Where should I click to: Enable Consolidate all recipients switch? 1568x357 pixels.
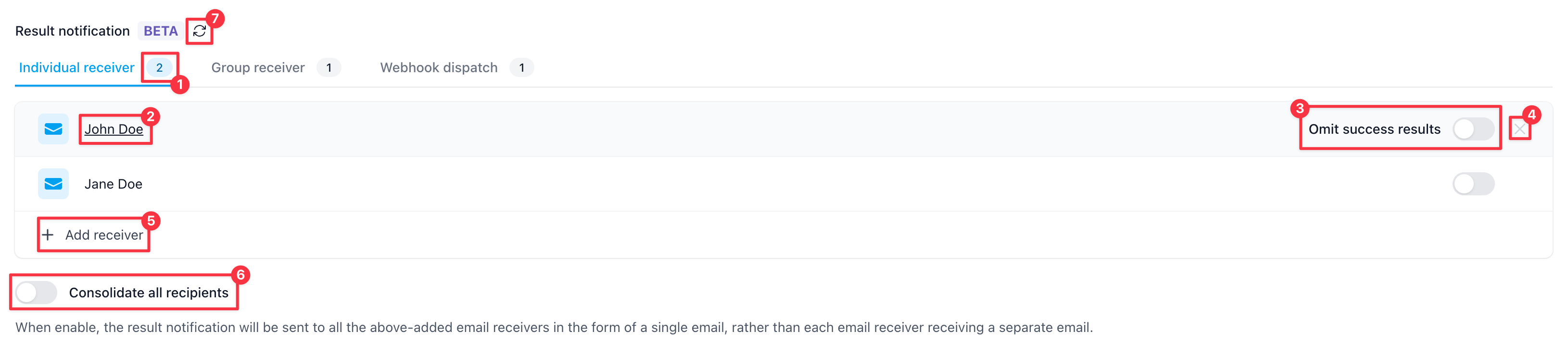tap(37, 293)
